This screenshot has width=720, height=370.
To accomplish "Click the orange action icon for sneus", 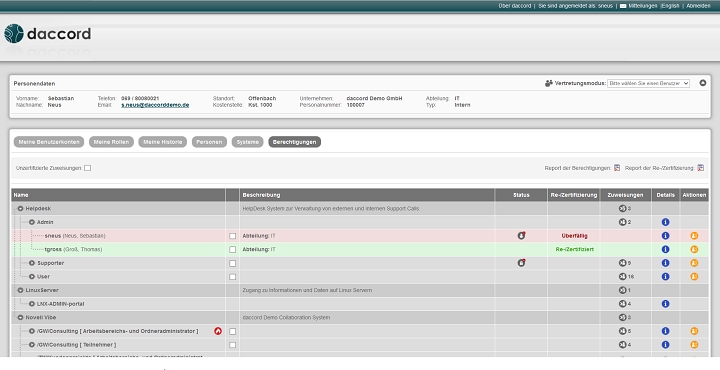I will click(x=694, y=236).
